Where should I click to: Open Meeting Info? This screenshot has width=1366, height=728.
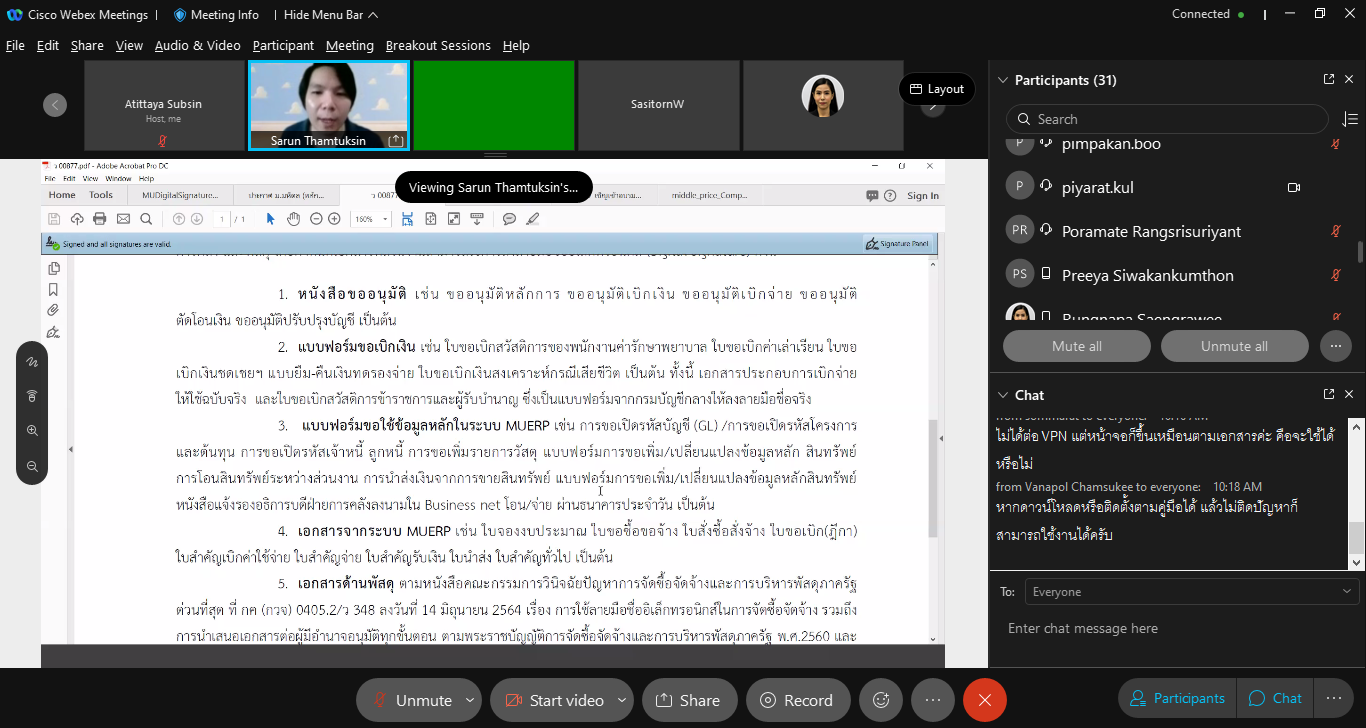pyautogui.click(x=216, y=15)
